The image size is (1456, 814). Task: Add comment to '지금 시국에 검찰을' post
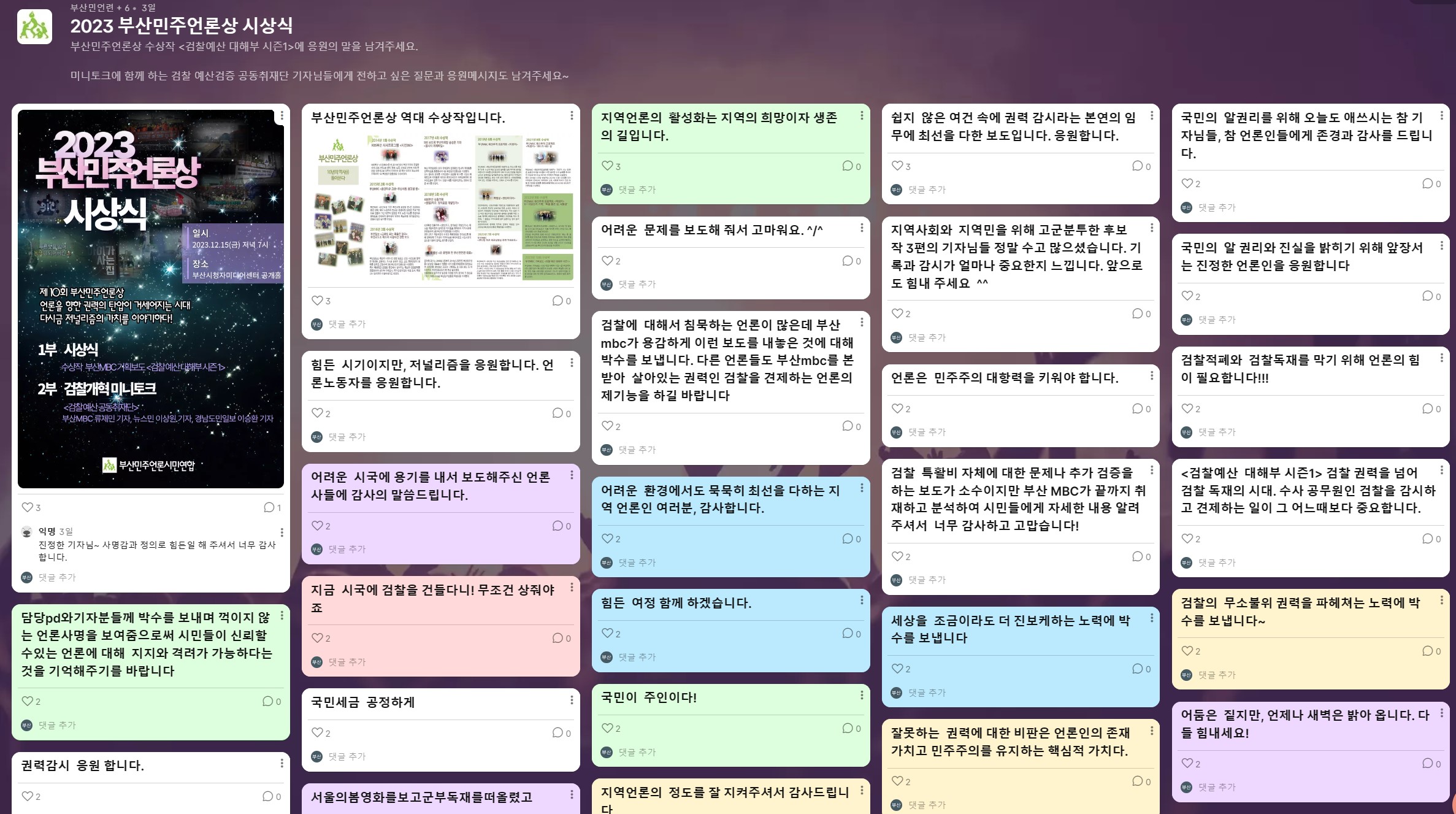click(x=347, y=662)
